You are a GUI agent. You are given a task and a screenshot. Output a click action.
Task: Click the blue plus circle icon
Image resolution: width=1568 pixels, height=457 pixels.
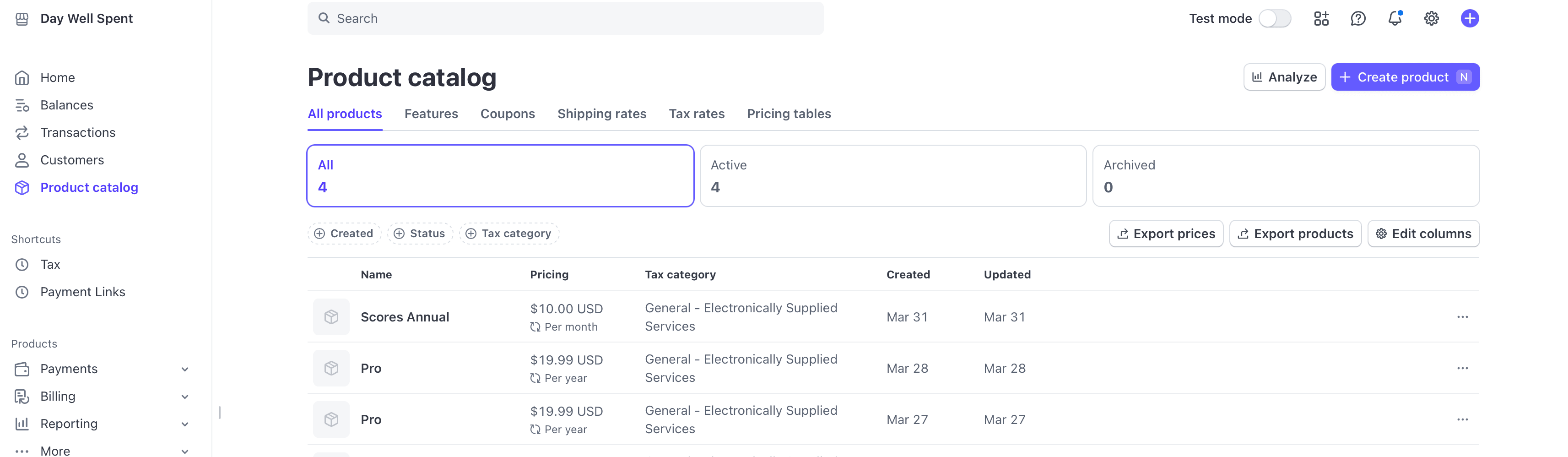tap(1470, 18)
